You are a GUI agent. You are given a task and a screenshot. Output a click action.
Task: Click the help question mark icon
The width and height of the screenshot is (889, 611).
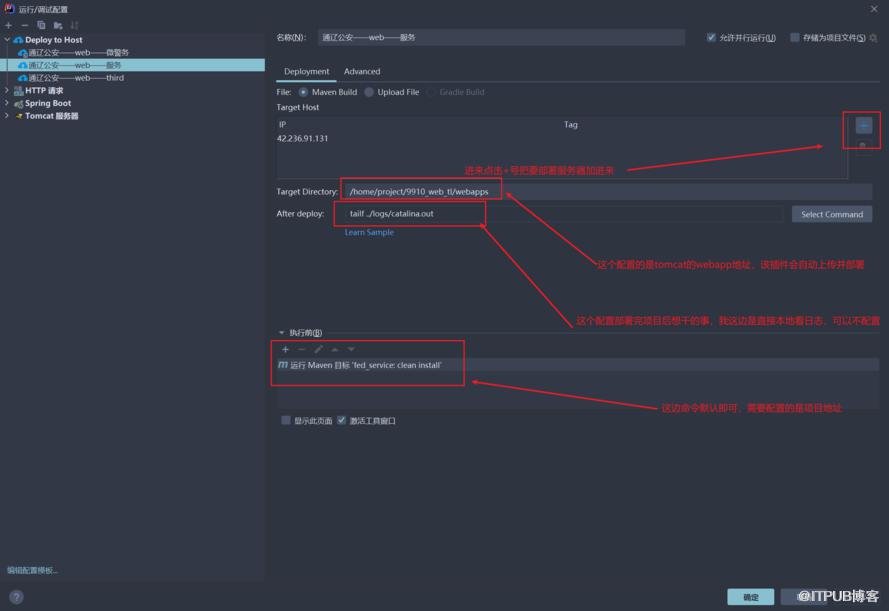pyautogui.click(x=16, y=597)
